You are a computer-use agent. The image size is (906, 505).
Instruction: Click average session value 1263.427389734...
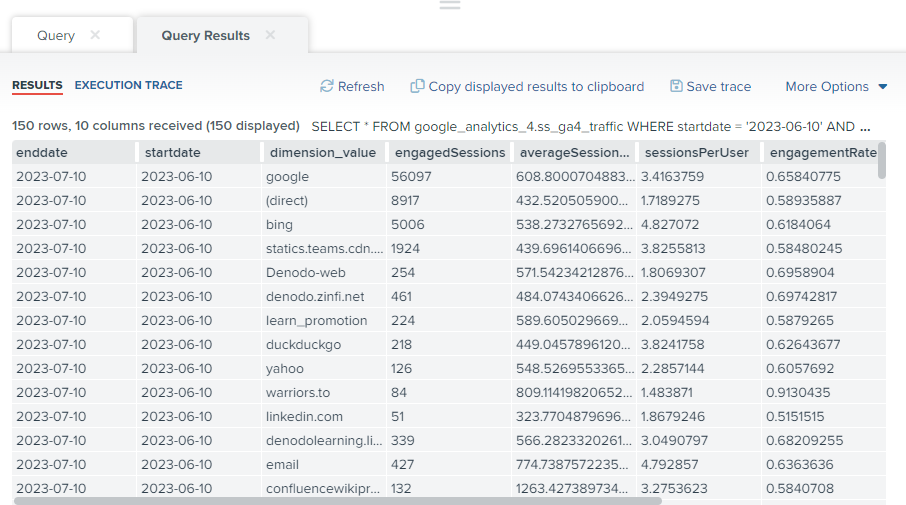(575, 488)
